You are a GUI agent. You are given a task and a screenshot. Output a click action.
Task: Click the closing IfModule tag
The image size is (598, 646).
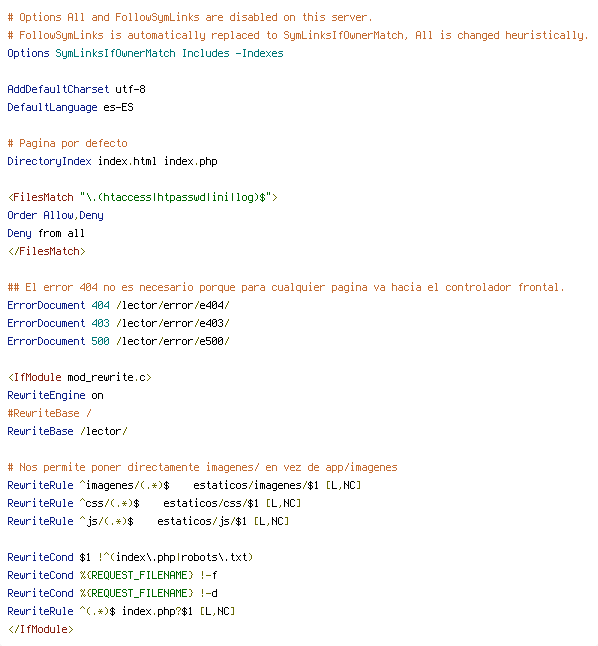tap(41, 630)
